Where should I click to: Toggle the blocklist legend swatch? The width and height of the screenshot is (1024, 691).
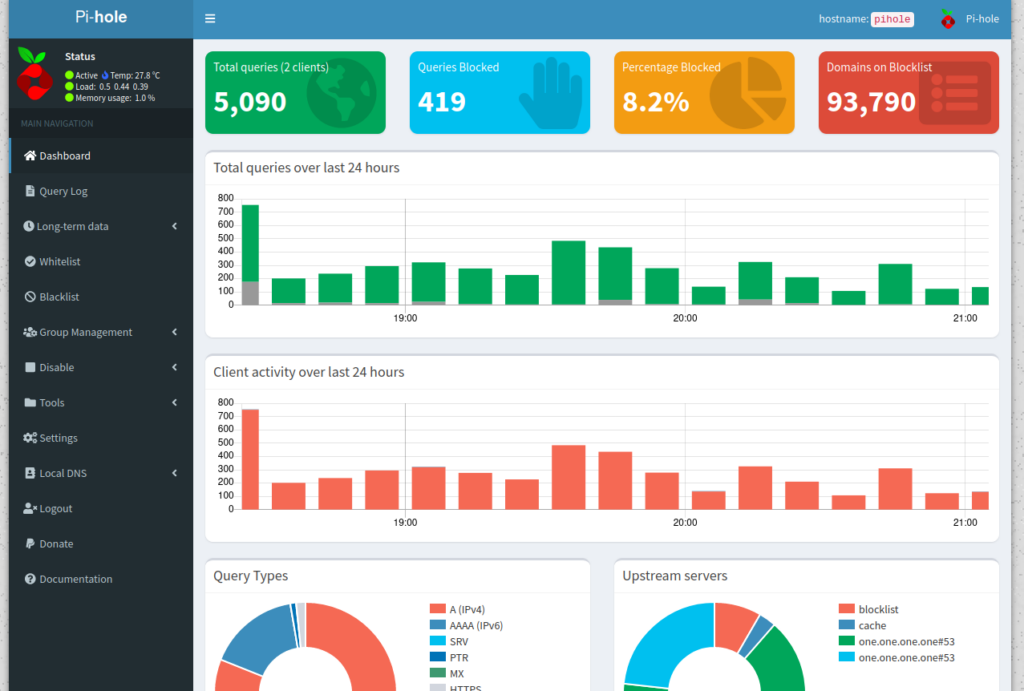click(846, 609)
